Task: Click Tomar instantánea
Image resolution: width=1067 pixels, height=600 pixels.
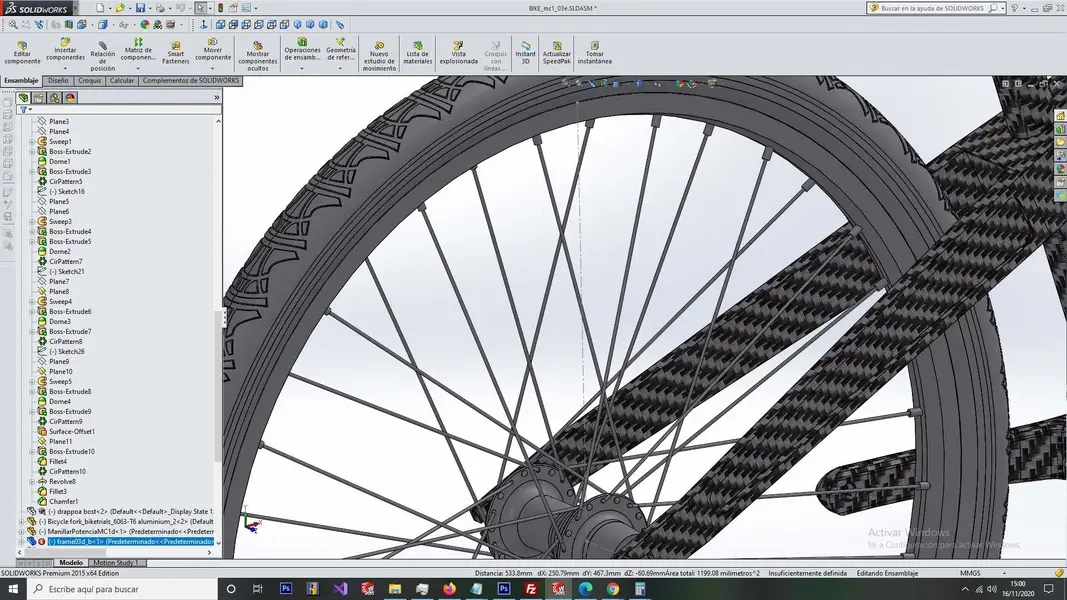Action: pos(595,53)
